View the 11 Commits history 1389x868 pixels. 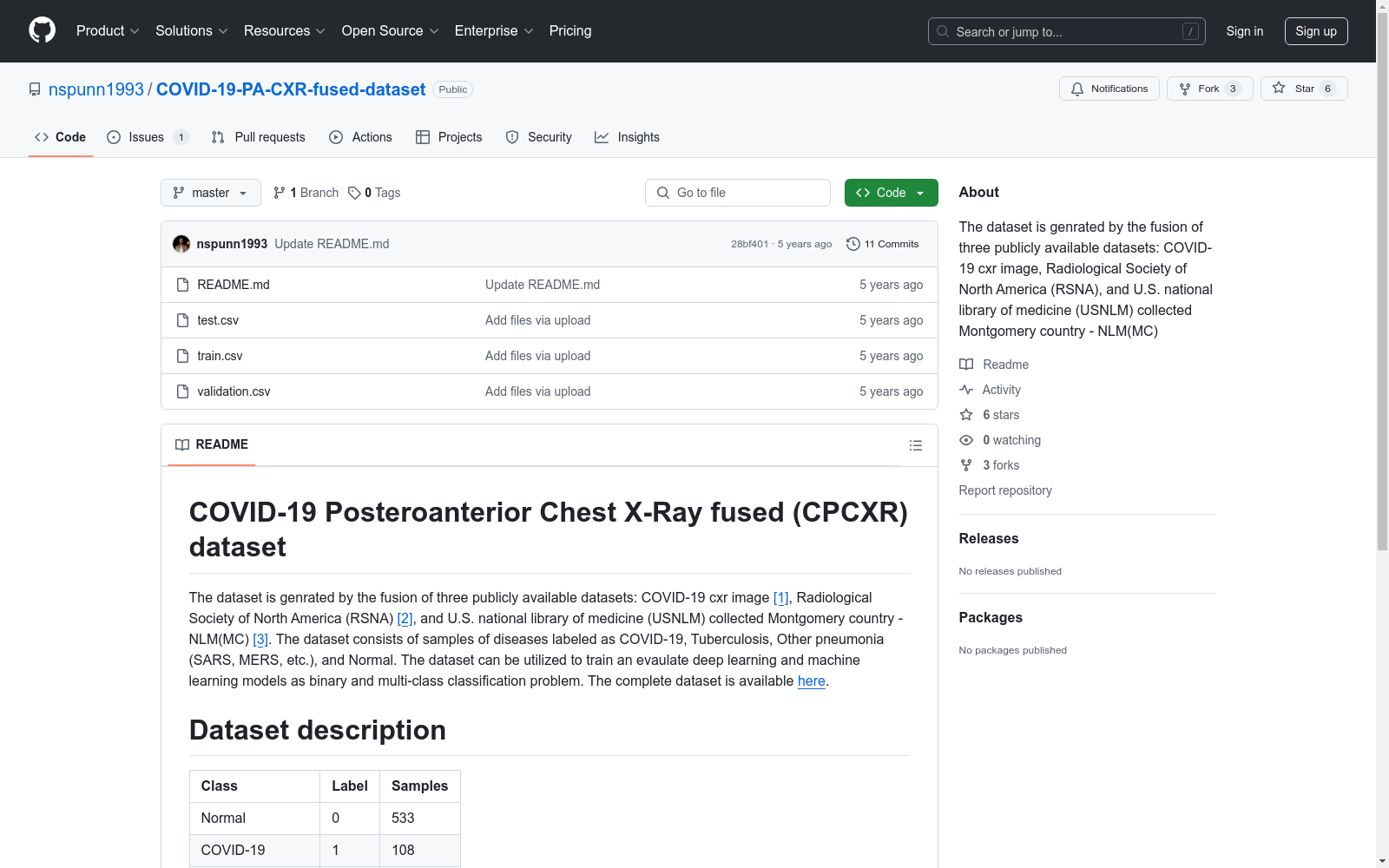[883, 244]
